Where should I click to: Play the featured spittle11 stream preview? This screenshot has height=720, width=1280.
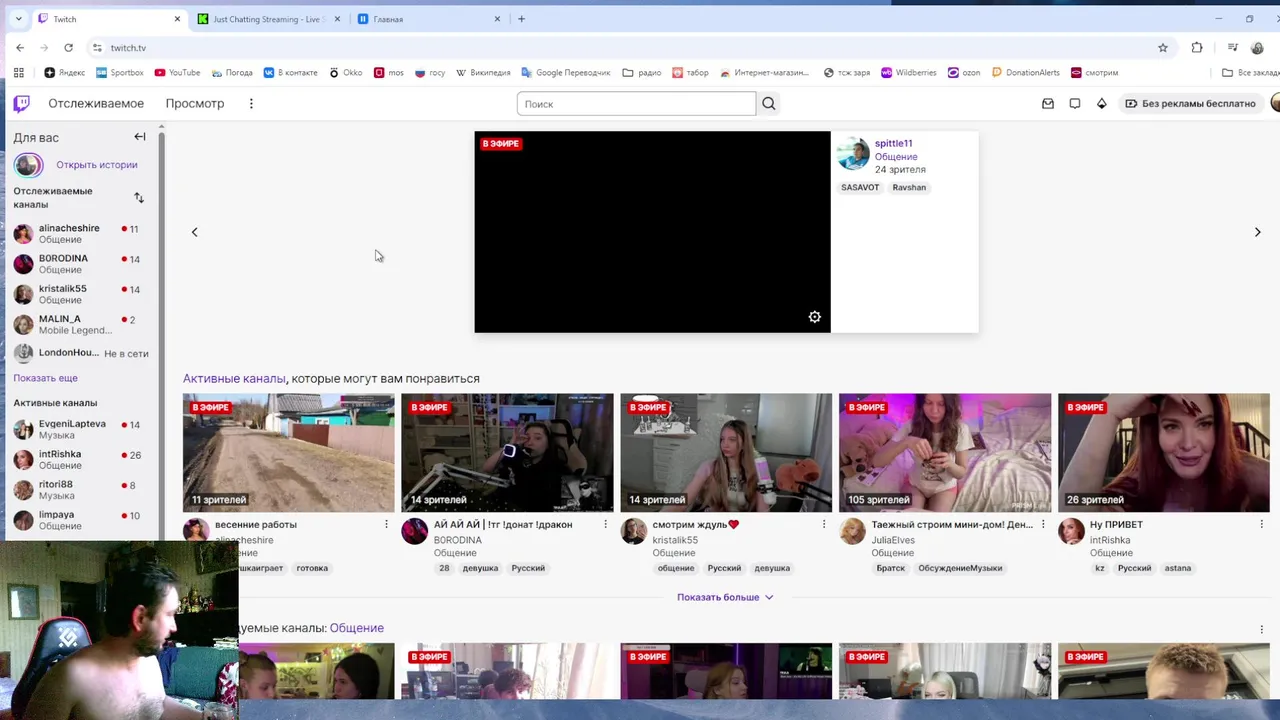(652, 232)
